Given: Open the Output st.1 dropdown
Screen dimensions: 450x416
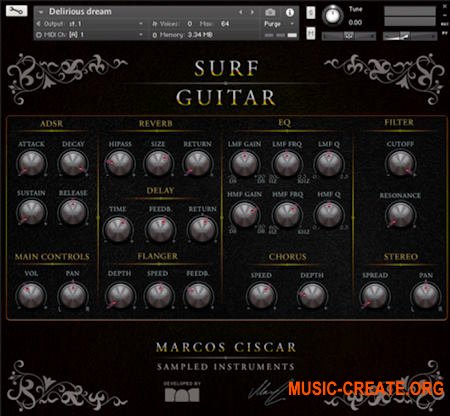Looking at the screenshot, I should click(x=90, y=24).
